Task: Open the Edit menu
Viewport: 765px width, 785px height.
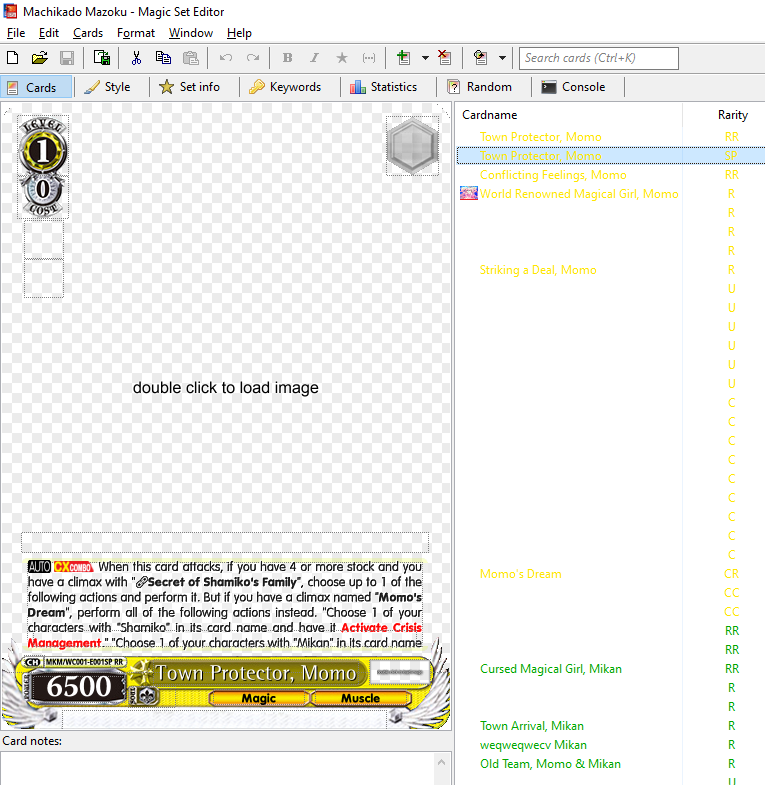Action: [49, 33]
